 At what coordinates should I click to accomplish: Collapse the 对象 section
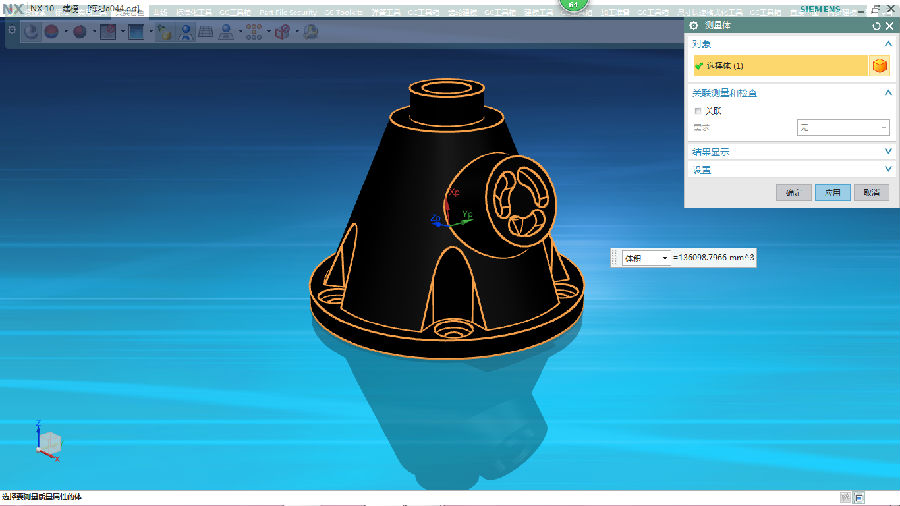tap(887, 44)
